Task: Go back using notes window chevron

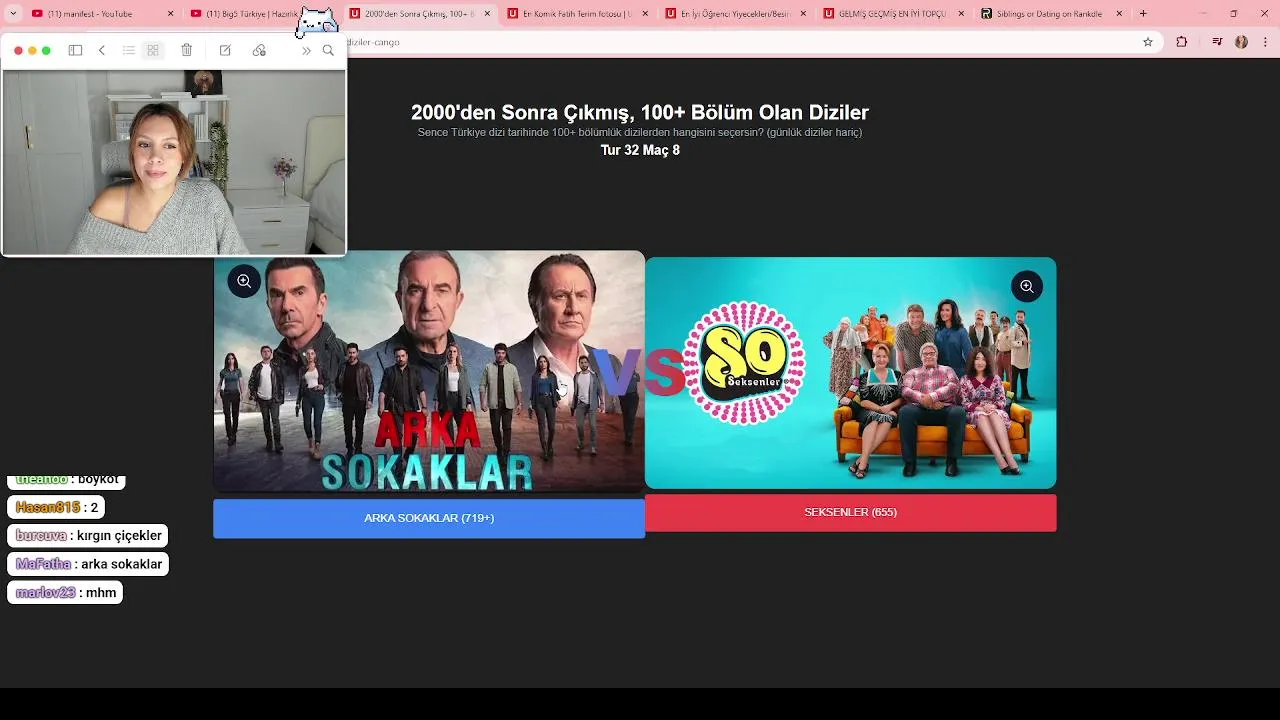Action: point(101,50)
